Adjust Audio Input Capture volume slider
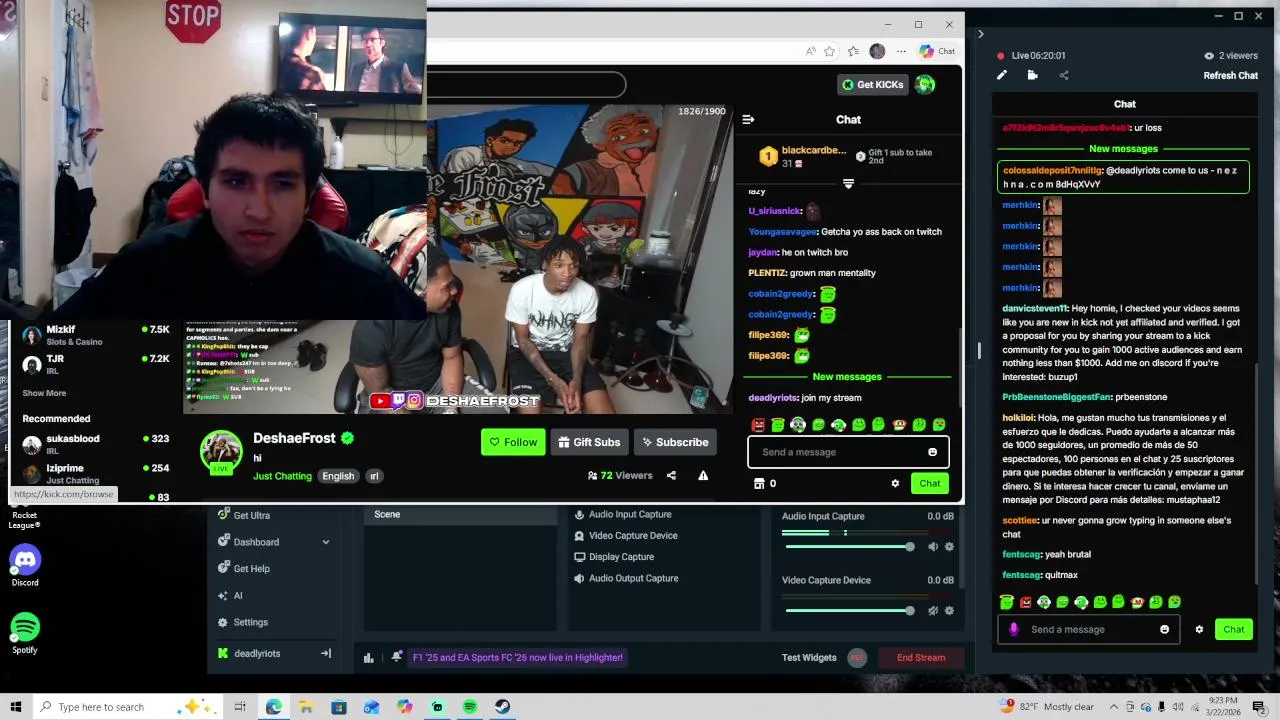 point(849,547)
